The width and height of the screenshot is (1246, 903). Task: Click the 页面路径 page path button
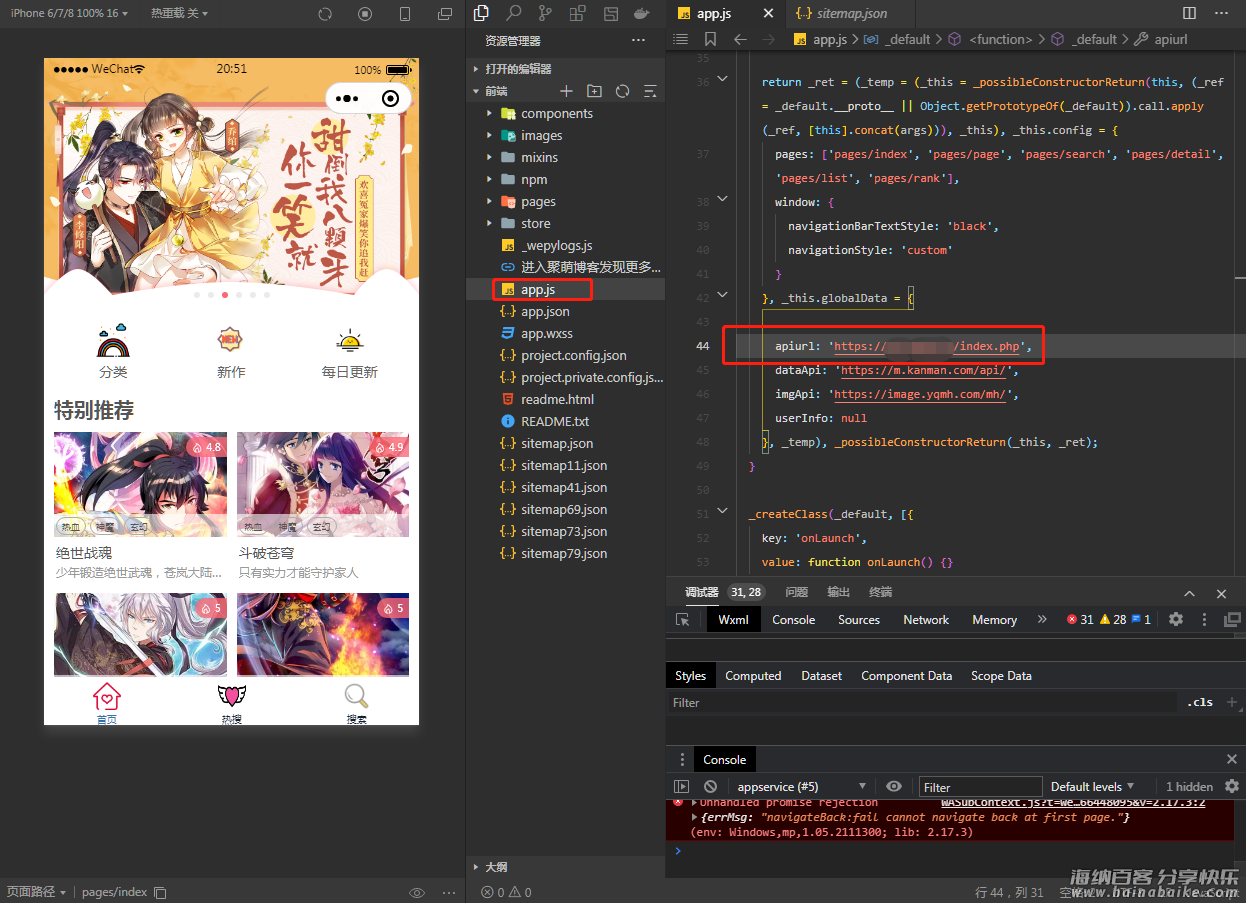click(36, 892)
